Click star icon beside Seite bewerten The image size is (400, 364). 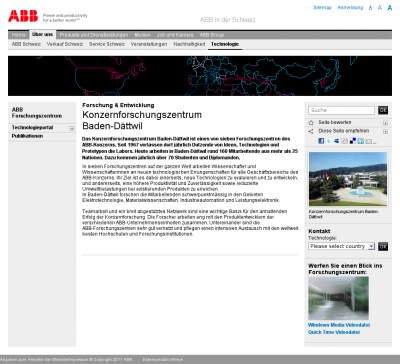tap(311, 123)
